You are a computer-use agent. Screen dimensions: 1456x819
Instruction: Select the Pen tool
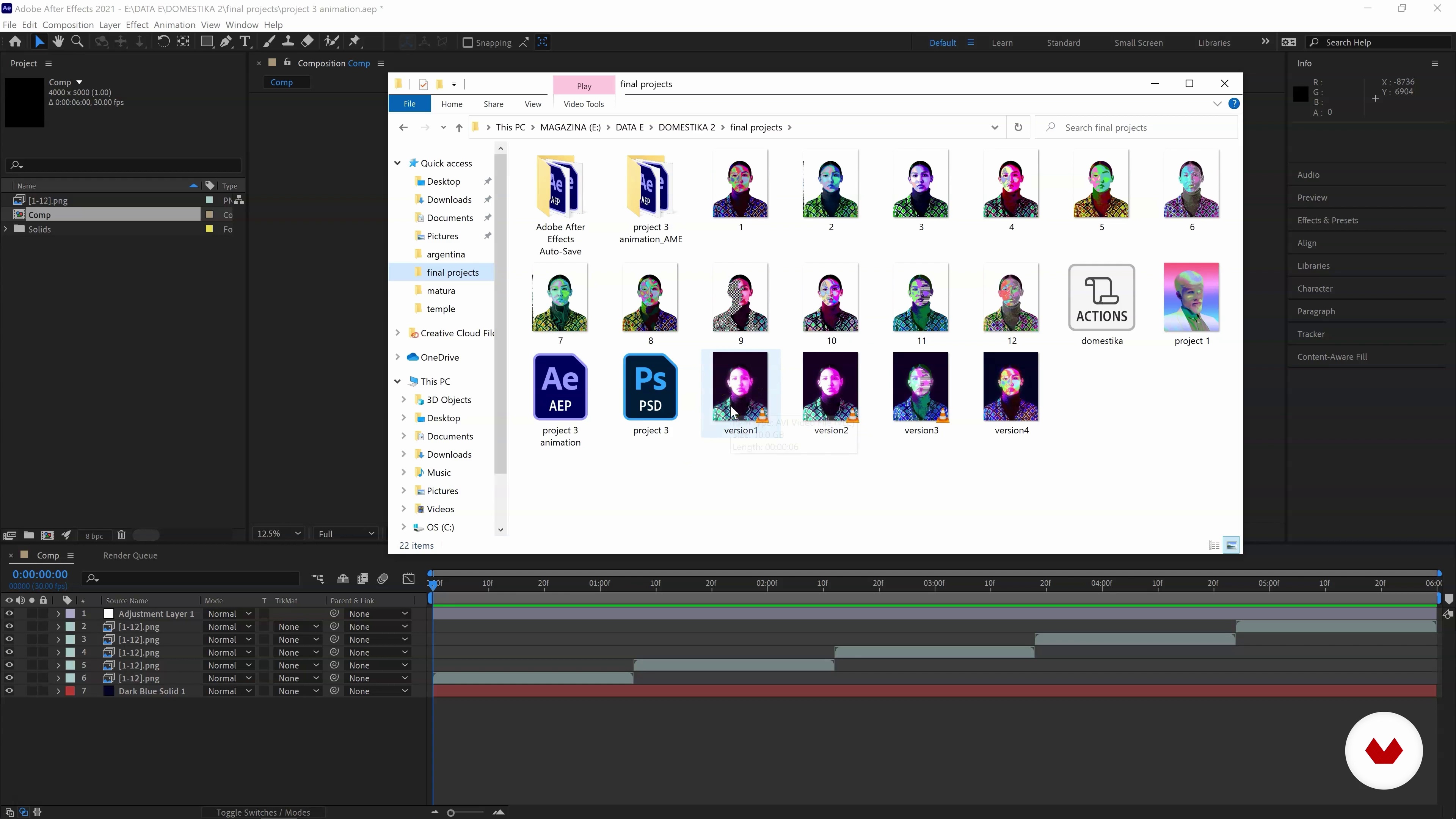tap(226, 41)
